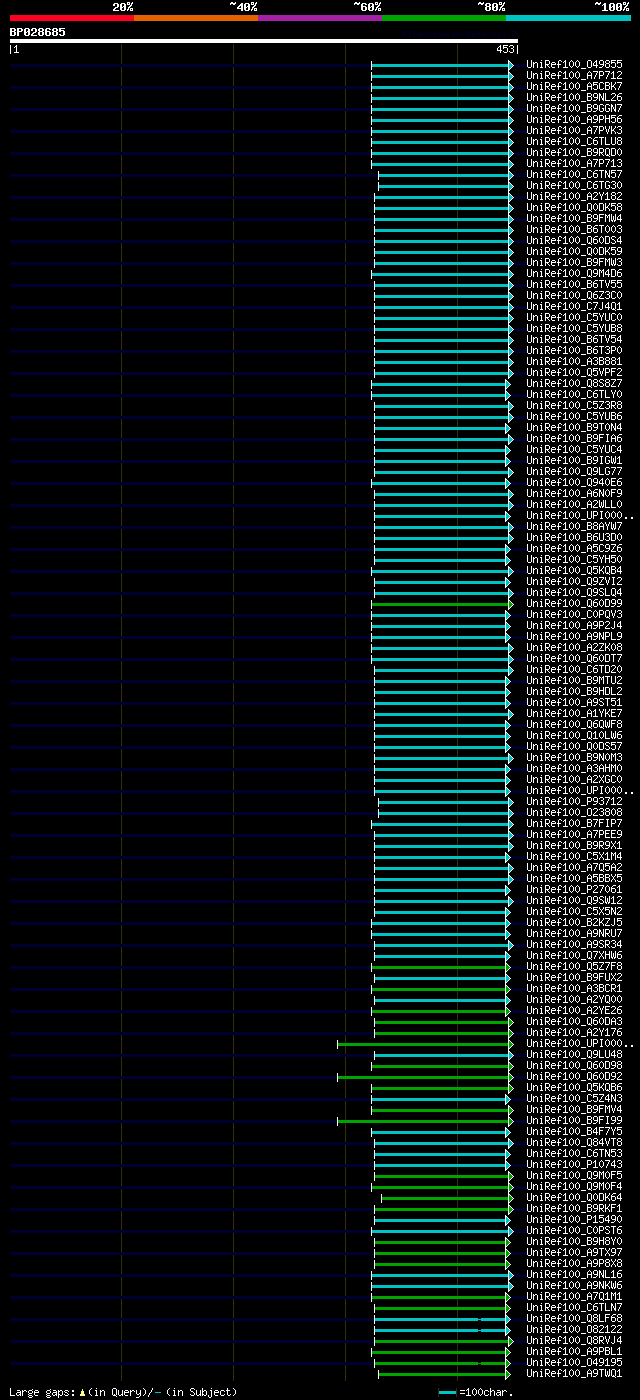Click the UniRef100_B9FI99 label
The image size is (640, 1400).
tap(574, 1120)
